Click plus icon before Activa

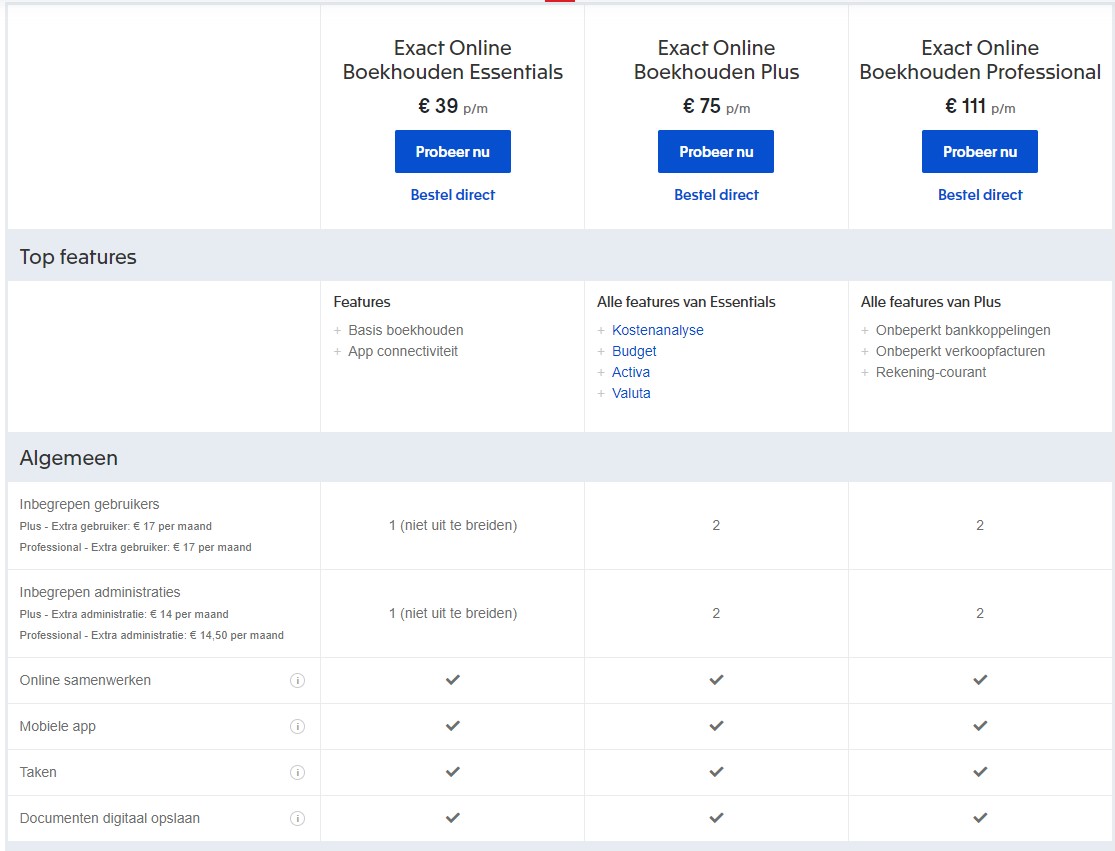pyautogui.click(x=602, y=373)
